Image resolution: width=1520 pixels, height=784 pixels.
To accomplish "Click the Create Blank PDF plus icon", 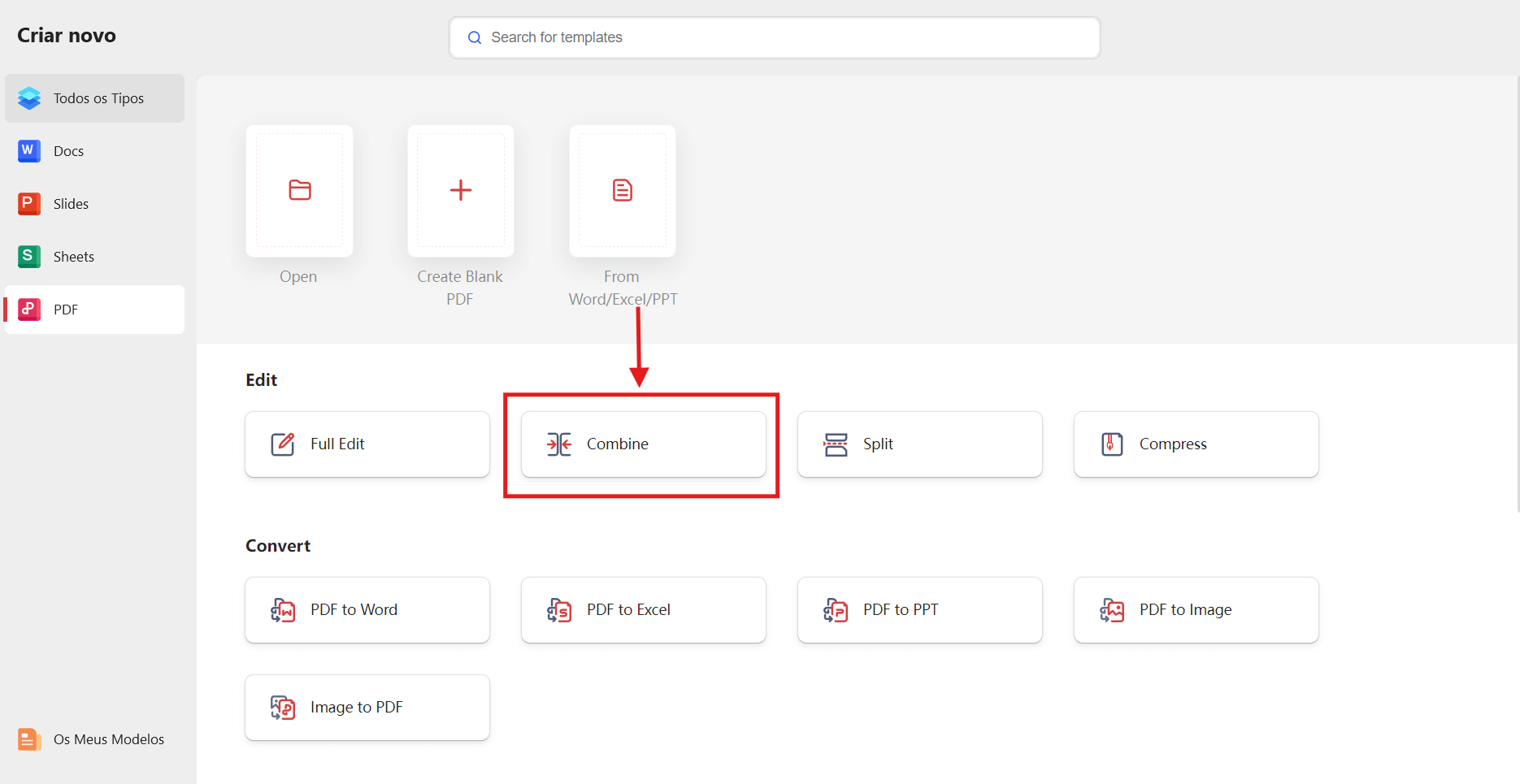I will [x=460, y=190].
